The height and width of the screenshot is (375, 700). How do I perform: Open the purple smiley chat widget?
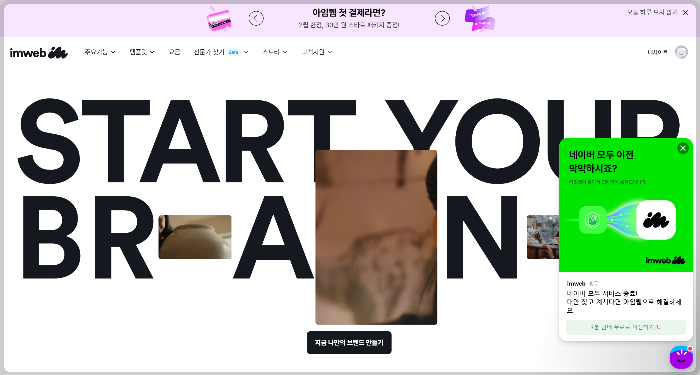681,357
